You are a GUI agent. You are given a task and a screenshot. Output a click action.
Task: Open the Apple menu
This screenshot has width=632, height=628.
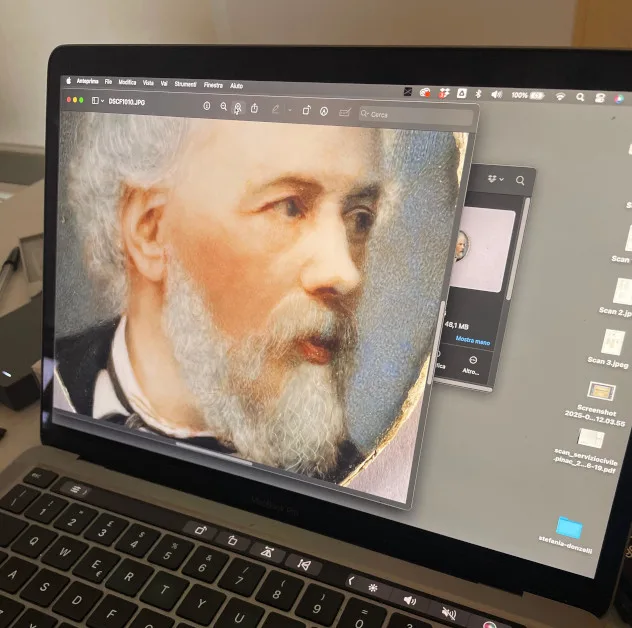(69, 81)
